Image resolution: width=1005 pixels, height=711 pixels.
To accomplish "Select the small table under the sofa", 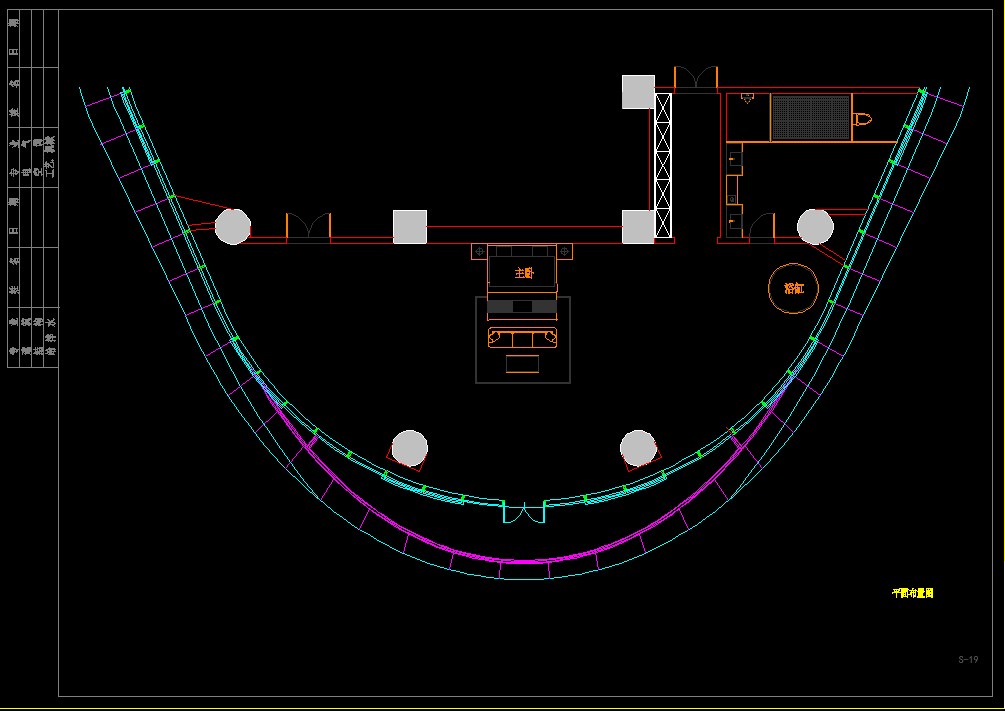I will click(x=522, y=364).
